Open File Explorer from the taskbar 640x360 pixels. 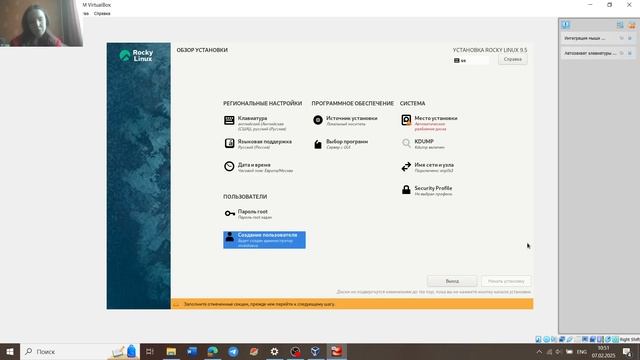click(x=171, y=351)
